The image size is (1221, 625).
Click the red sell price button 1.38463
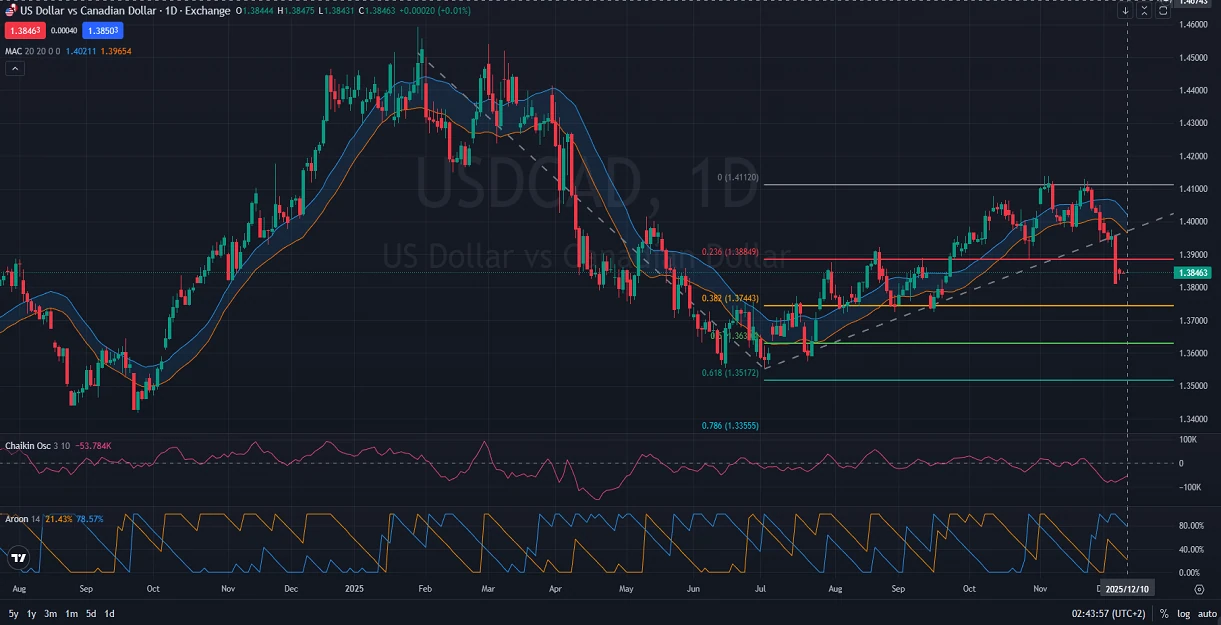(x=25, y=31)
